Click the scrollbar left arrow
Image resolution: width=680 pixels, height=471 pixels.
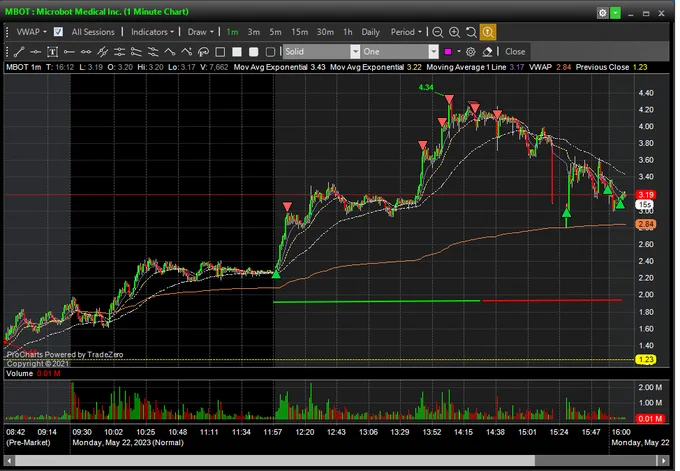tap(9, 461)
